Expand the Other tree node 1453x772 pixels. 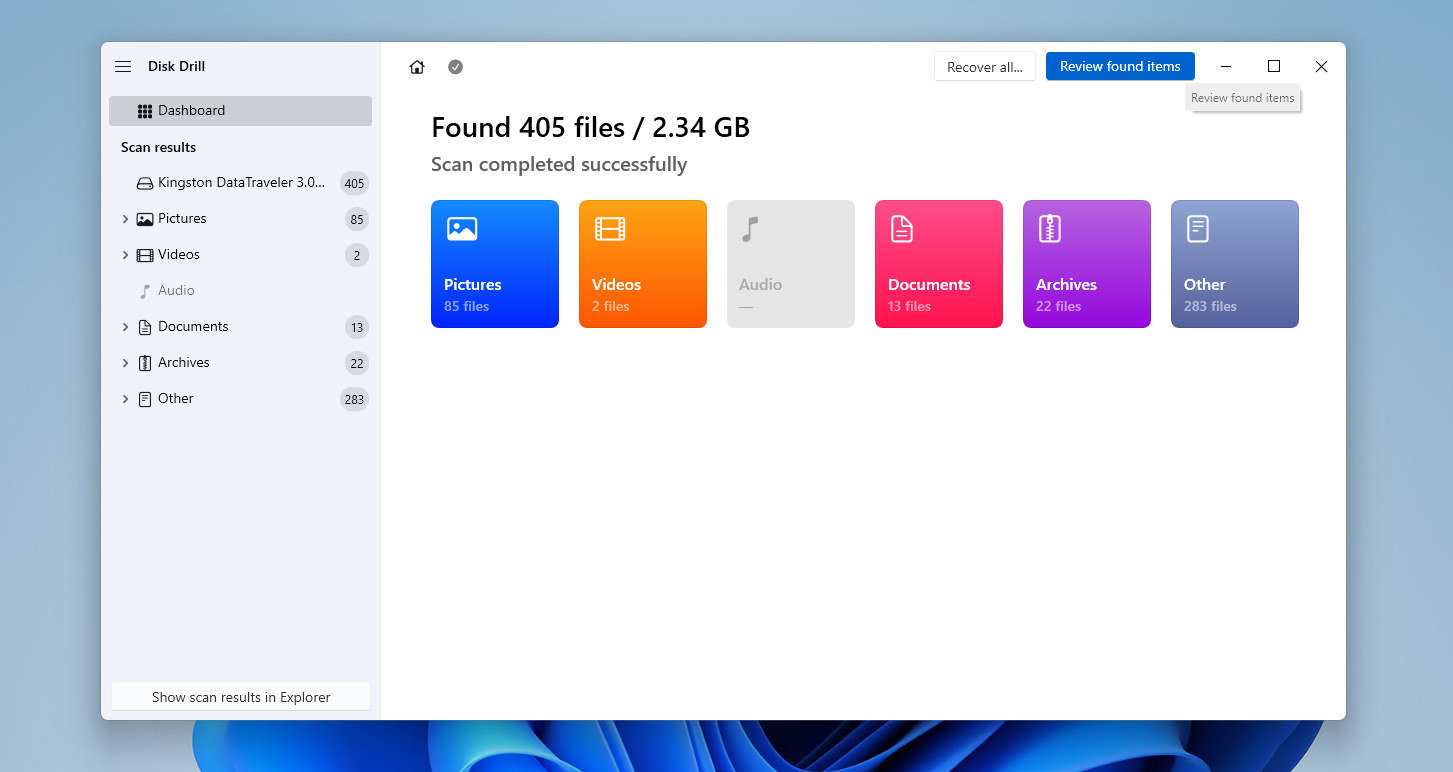pos(125,399)
